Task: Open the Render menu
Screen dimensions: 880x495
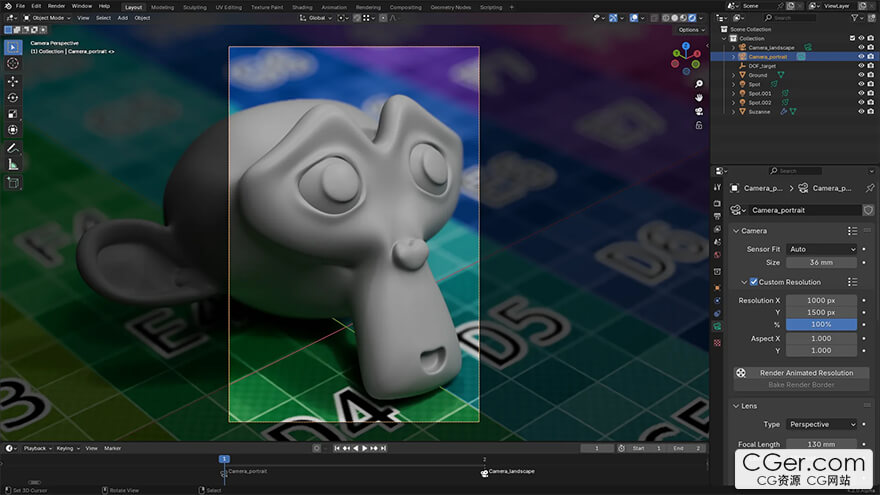Action: (56, 6)
